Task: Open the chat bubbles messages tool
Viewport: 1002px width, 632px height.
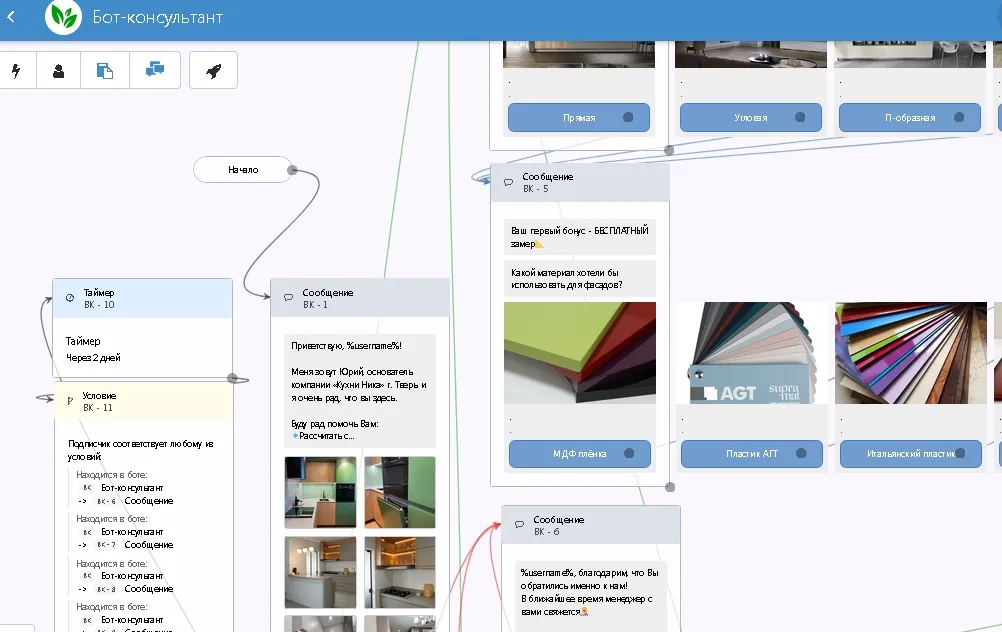Action: coord(155,71)
